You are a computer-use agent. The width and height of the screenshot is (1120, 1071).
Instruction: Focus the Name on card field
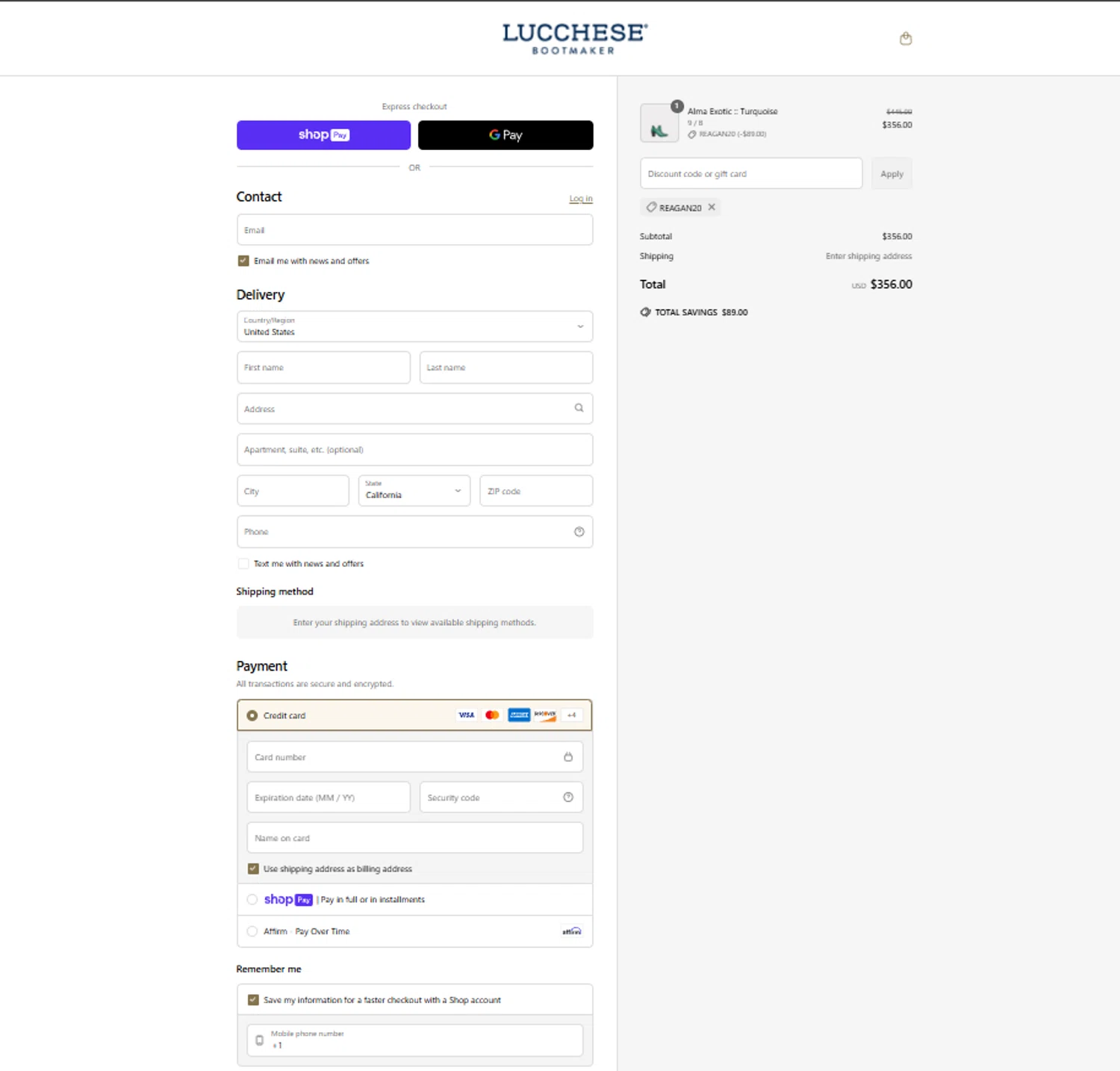414,838
